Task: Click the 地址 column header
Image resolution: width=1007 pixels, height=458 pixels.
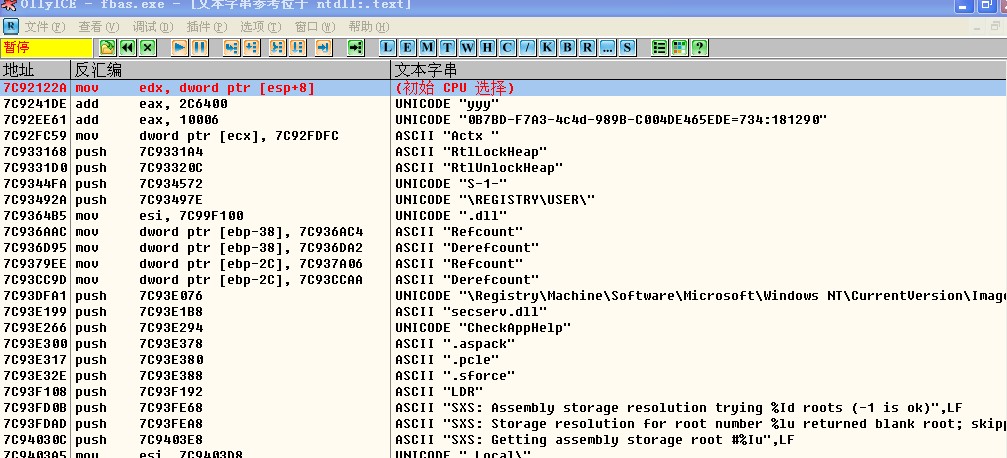Action: point(35,70)
